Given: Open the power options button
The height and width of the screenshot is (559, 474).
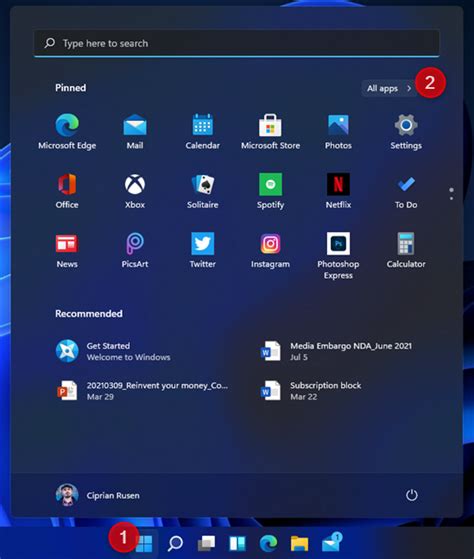Looking at the screenshot, I should coord(412,495).
